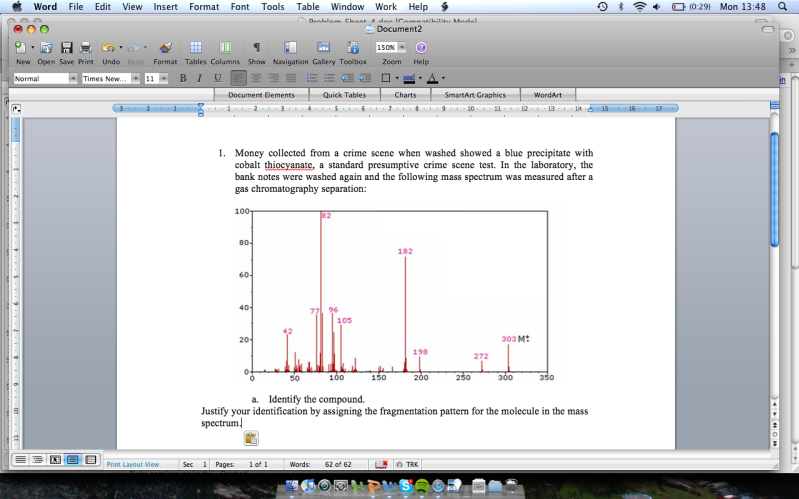
Task: Toggle Show paragraph marks
Action: click(x=257, y=48)
